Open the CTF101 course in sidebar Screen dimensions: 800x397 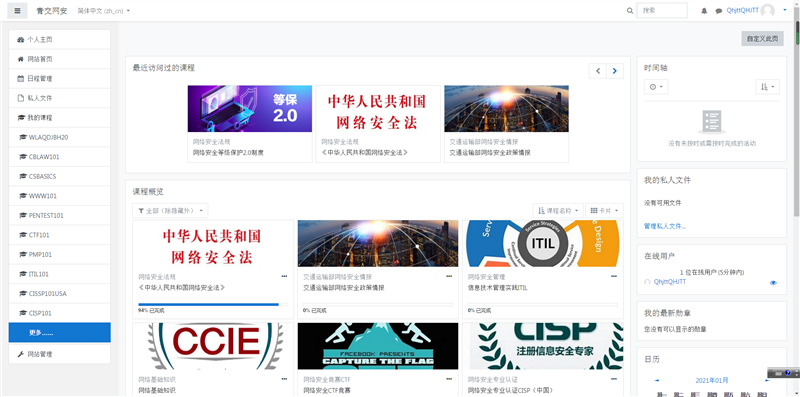[x=60, y=235]
